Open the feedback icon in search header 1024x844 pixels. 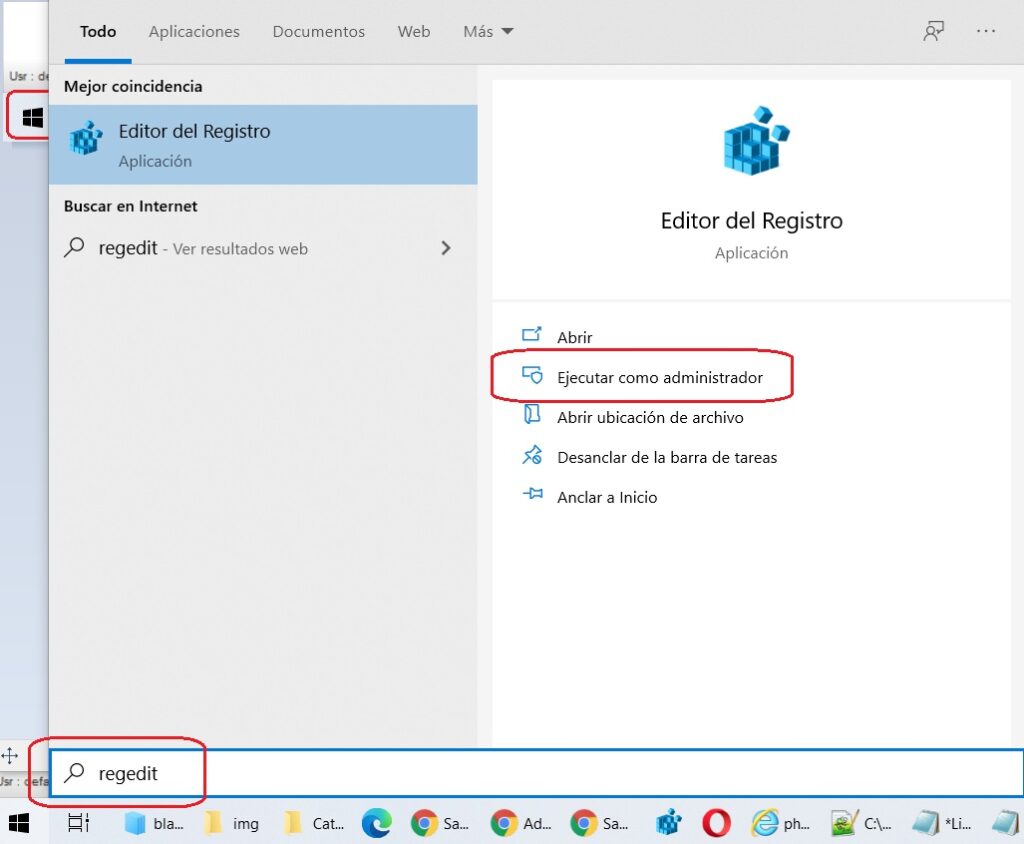pos(933,32)
